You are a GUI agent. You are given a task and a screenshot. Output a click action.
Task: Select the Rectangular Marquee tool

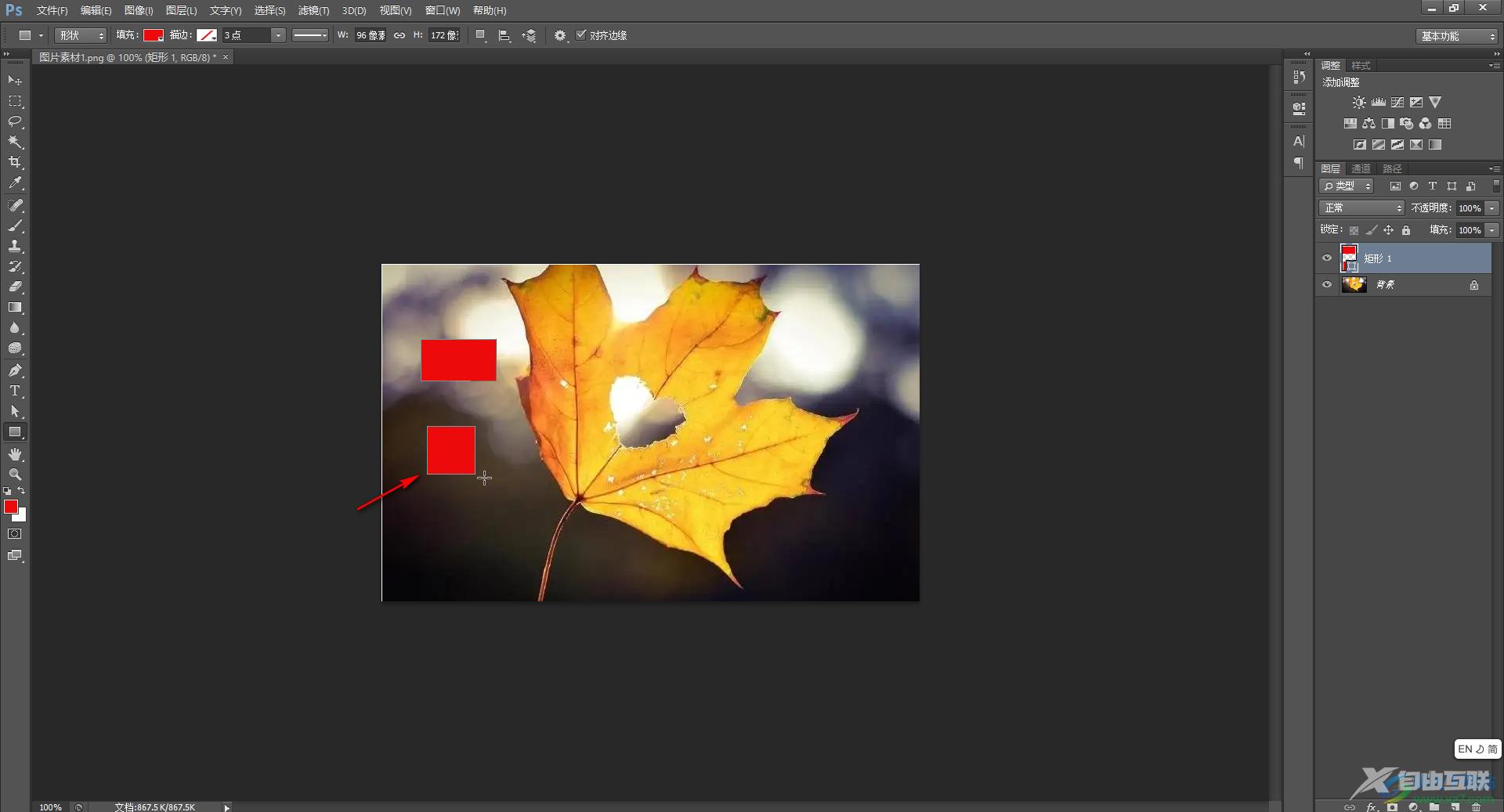pyautogui.click(x=15, y=101)
